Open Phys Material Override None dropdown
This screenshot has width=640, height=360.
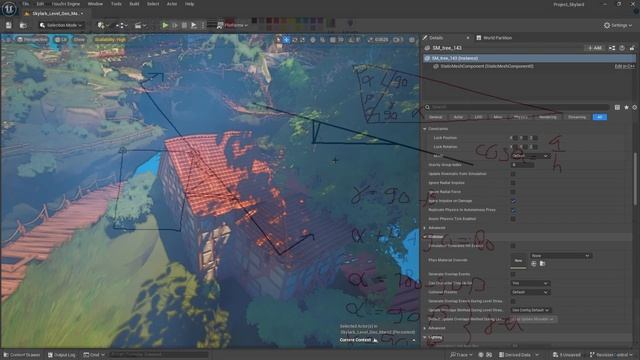click(x=560, y=256)
